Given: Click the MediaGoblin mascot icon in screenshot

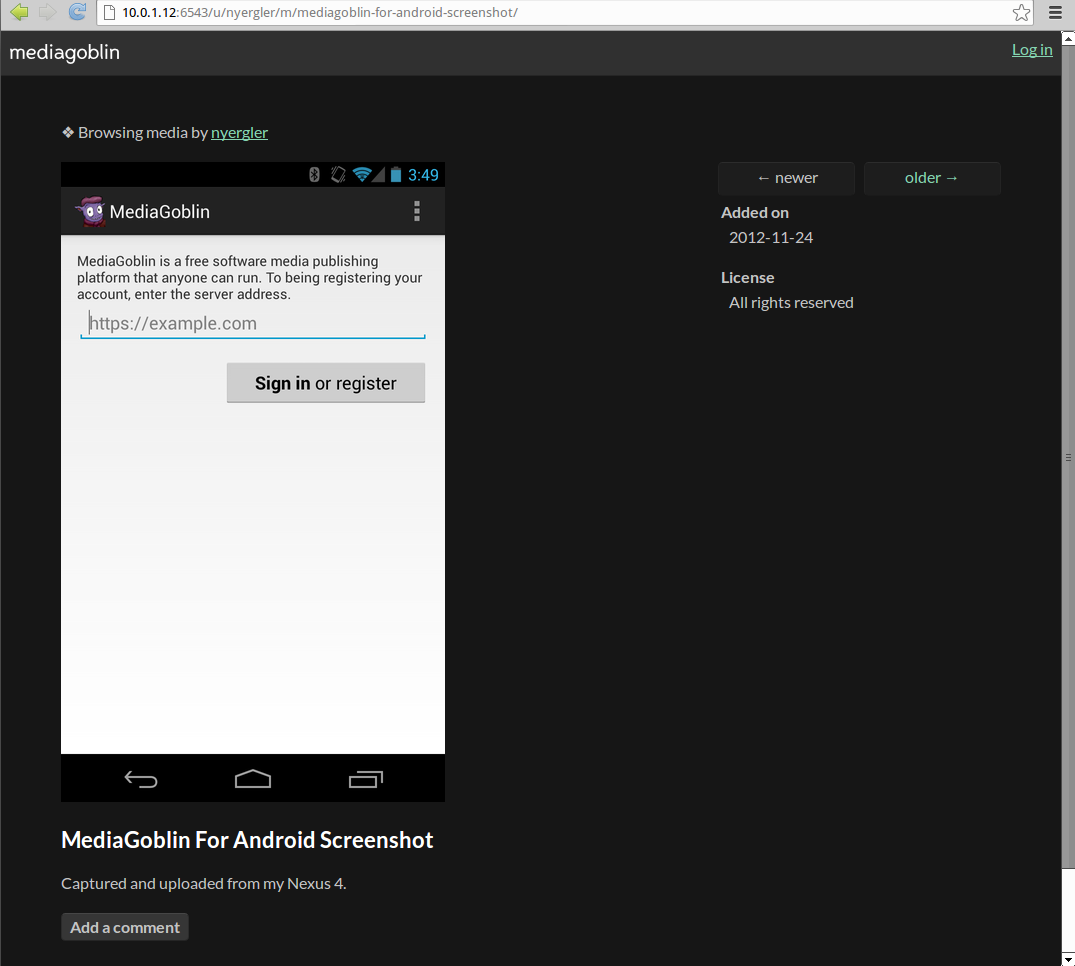Looking at the screenshot, I should (x=90, y=211).
